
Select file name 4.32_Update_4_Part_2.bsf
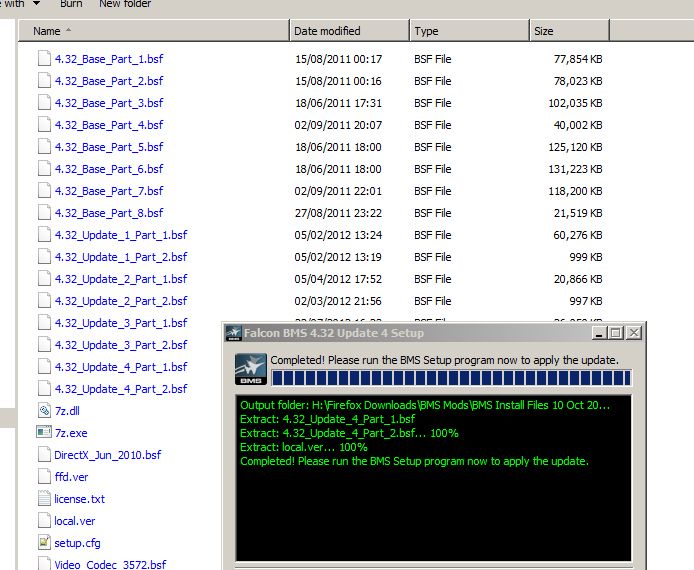point(121,389)
